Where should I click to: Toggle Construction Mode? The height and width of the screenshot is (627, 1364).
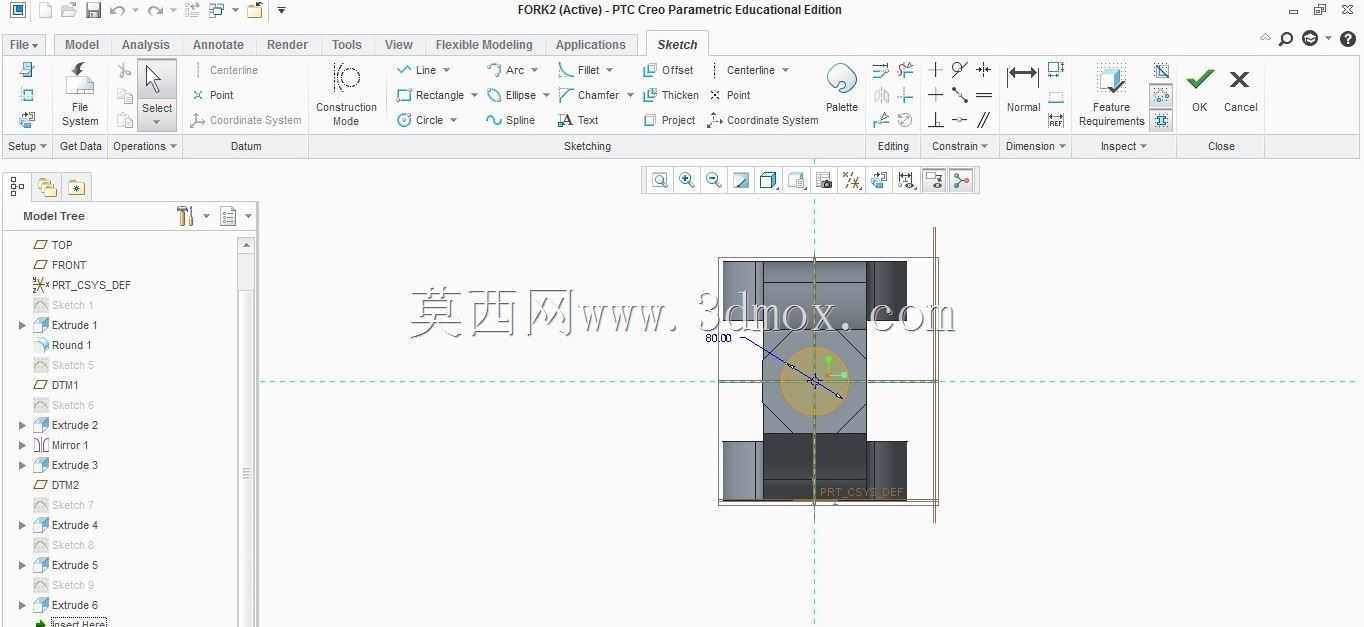click(346, 95)
